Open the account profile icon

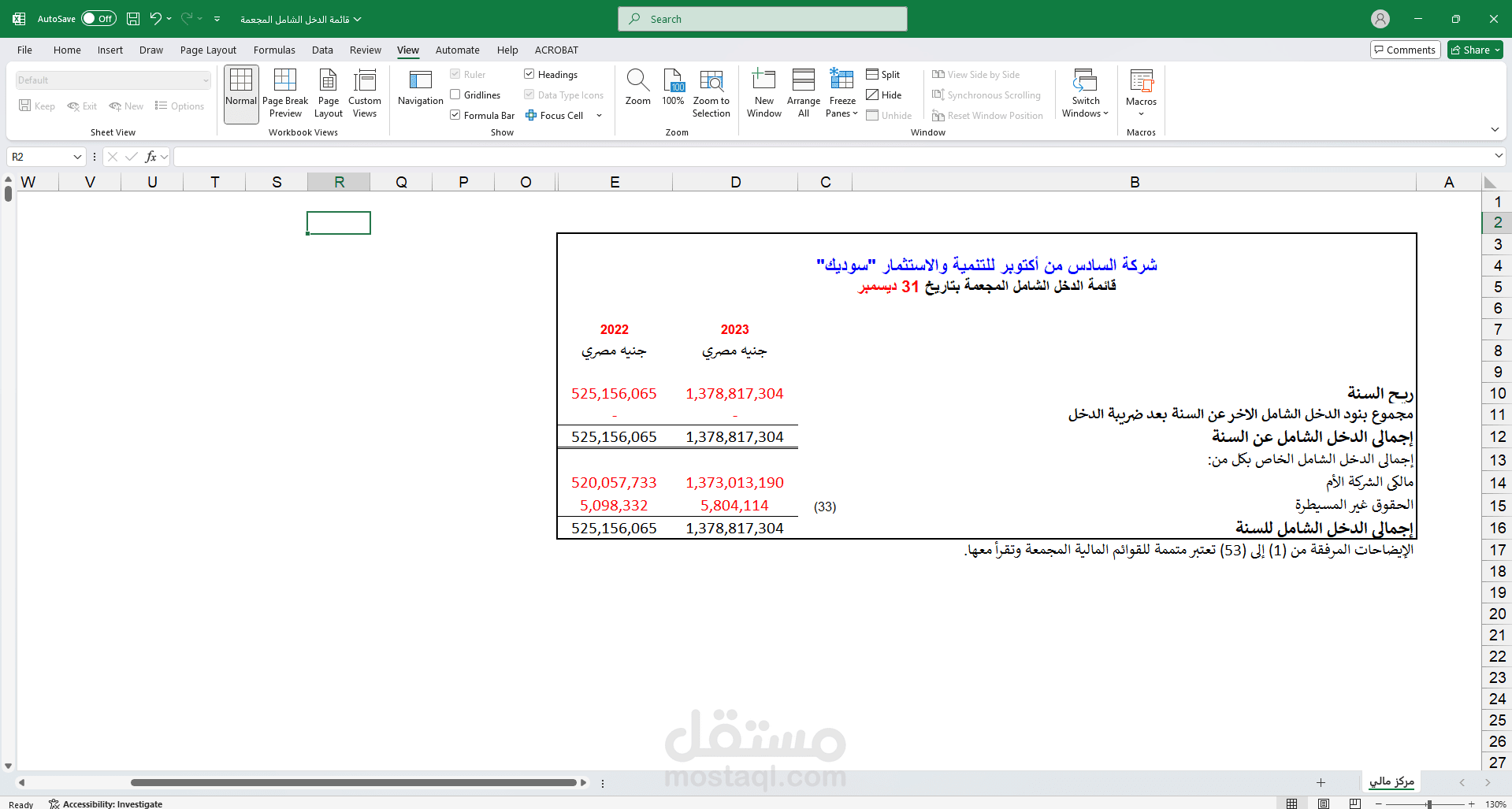tap(1380, 19)
